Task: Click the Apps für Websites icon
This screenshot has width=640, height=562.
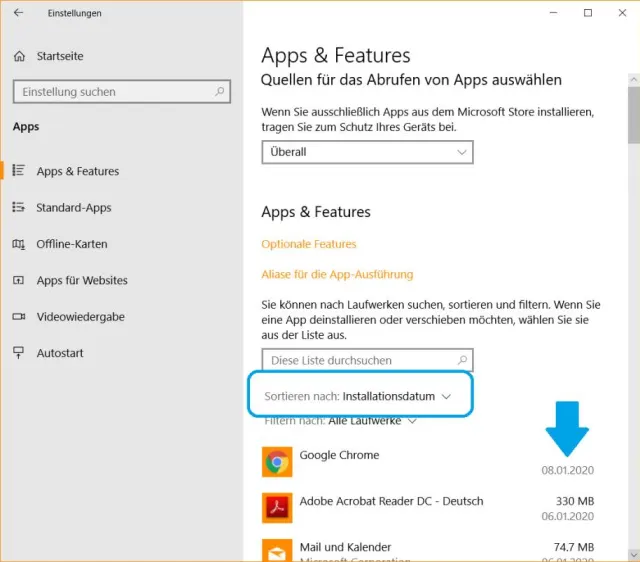Action: point(18,281)
